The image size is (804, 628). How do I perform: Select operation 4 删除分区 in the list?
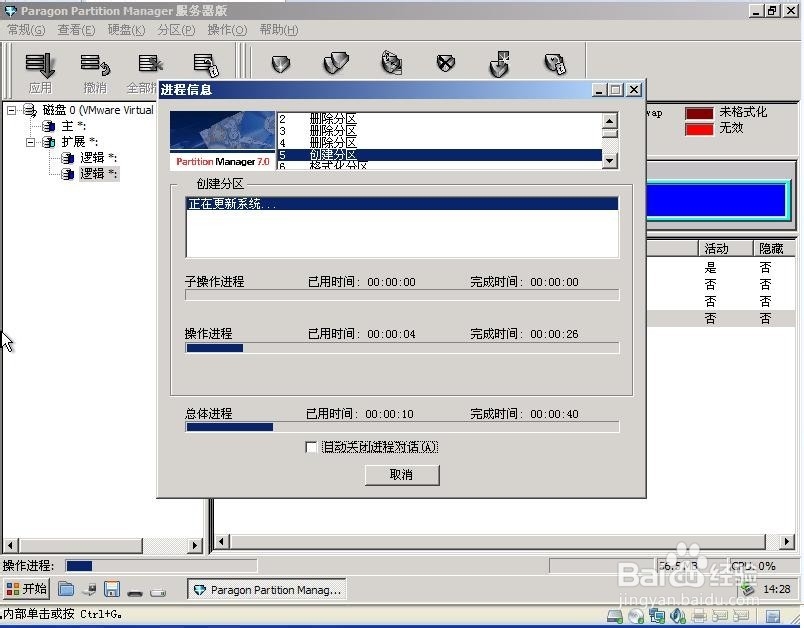pos(440,143)
